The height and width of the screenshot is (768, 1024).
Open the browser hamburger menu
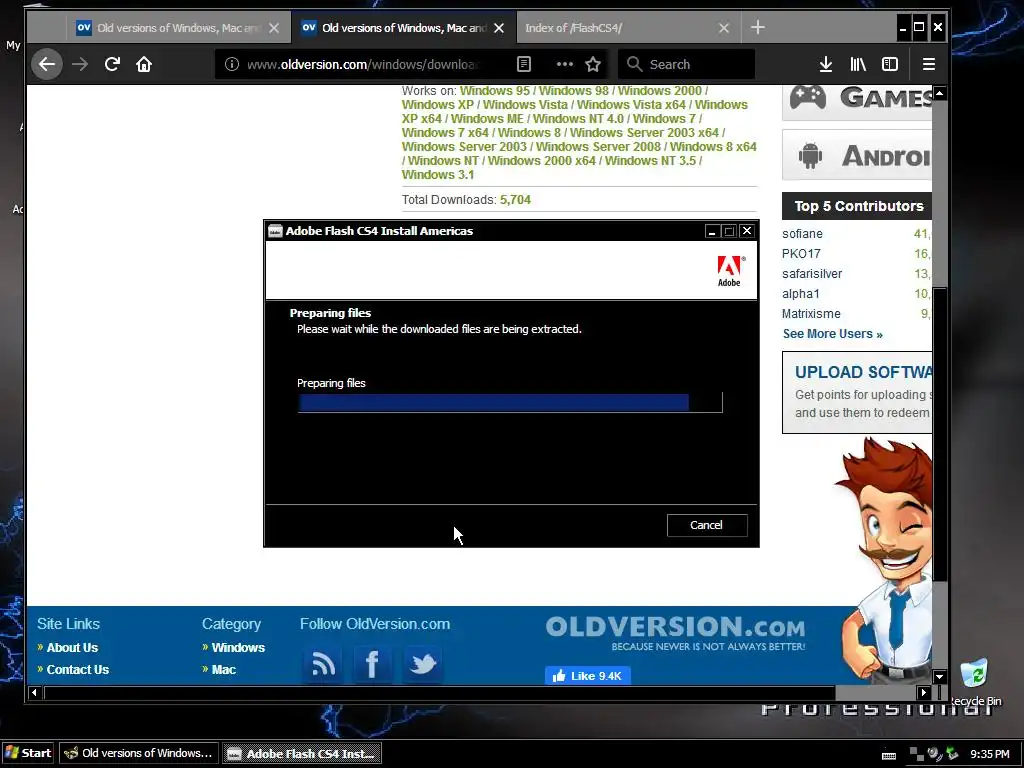point(929,64)
